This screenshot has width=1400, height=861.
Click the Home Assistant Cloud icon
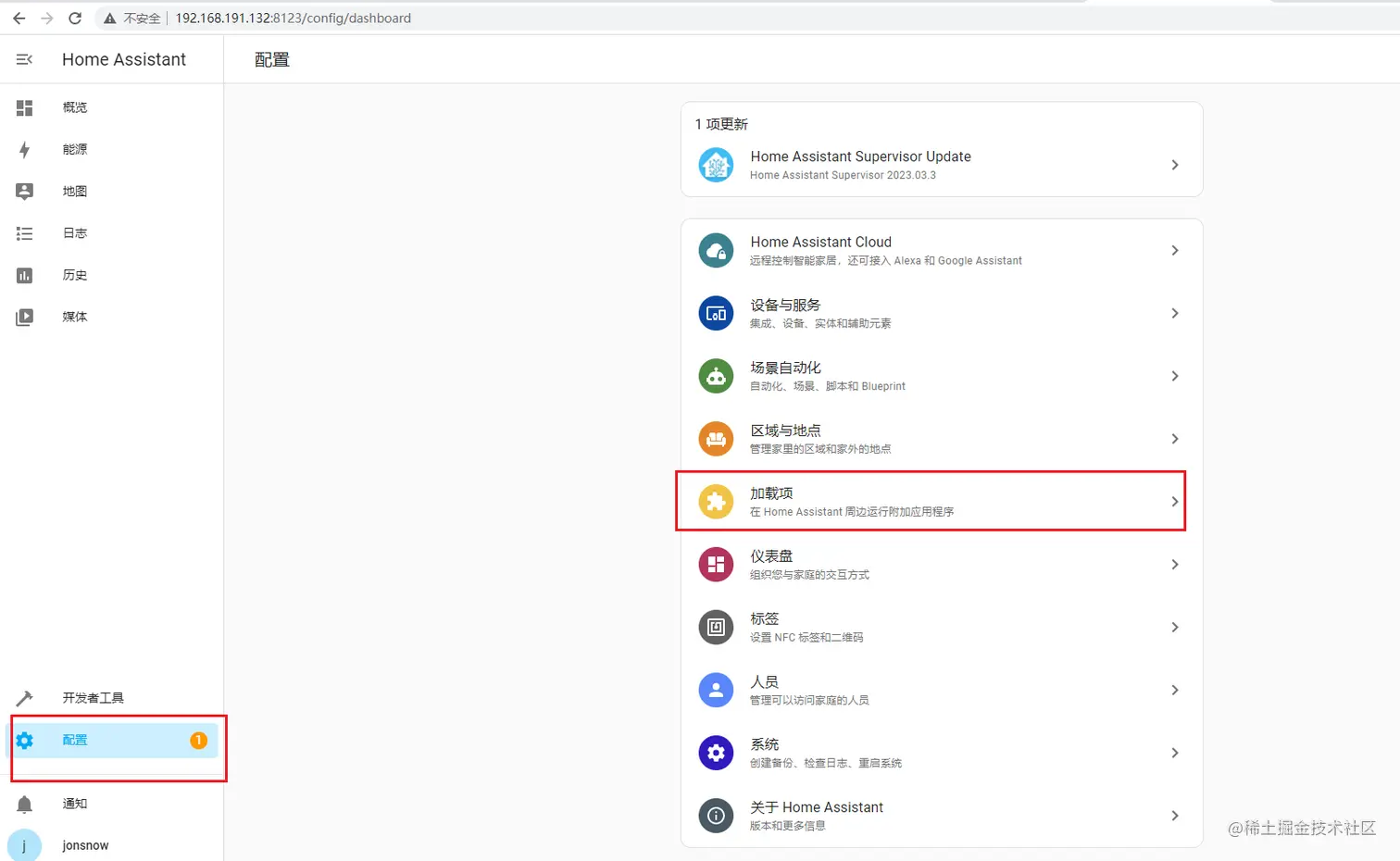tap(716, 250)
